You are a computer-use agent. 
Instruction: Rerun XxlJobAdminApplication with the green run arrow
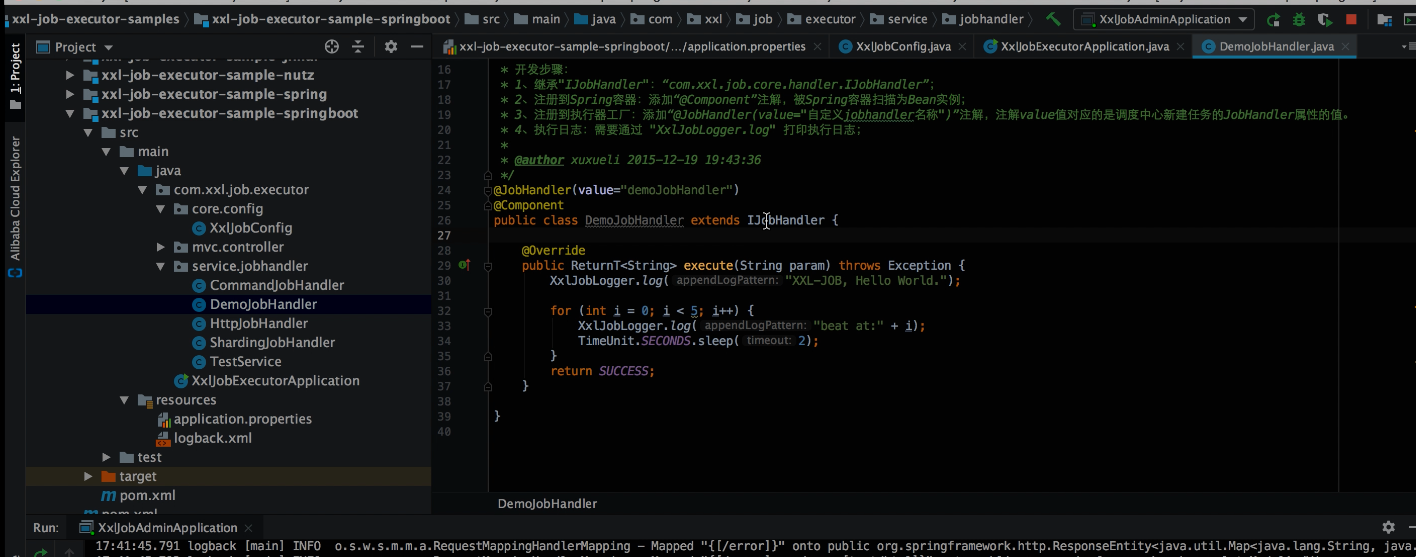tap(1273, 20)
